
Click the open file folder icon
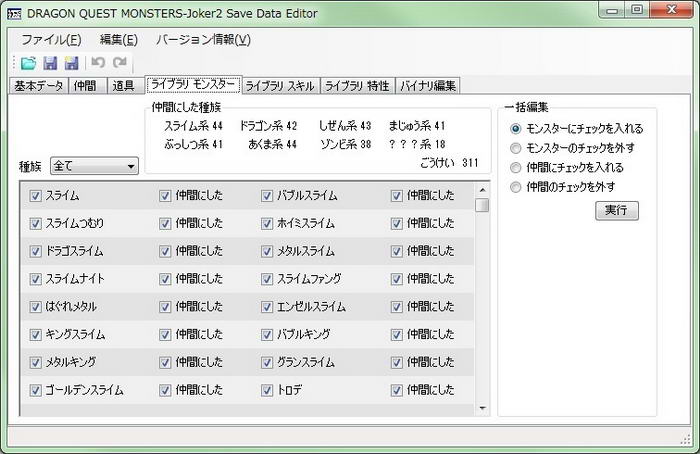[x=28, y=63]
